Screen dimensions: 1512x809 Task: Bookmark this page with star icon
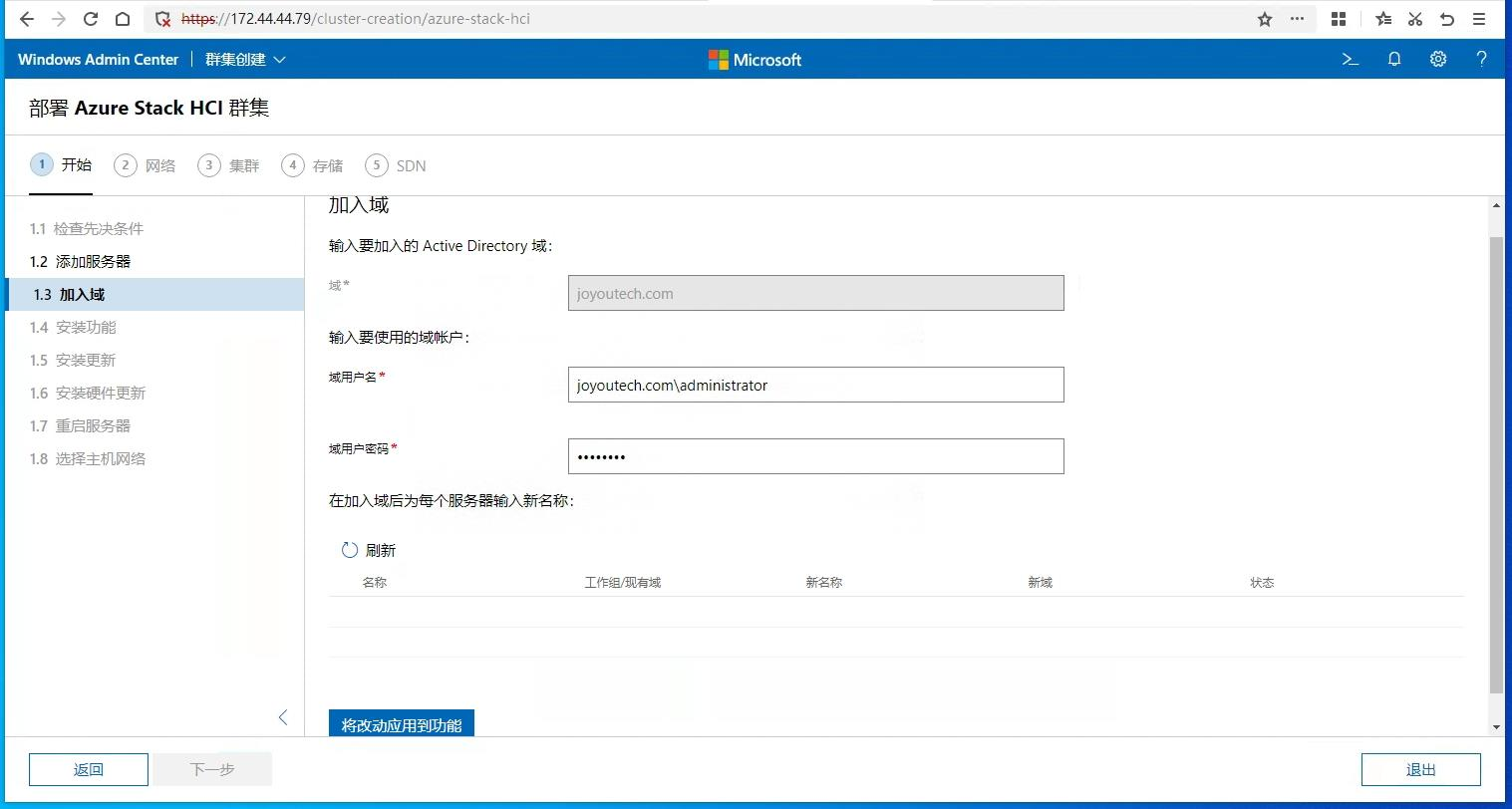point(1265,19)
